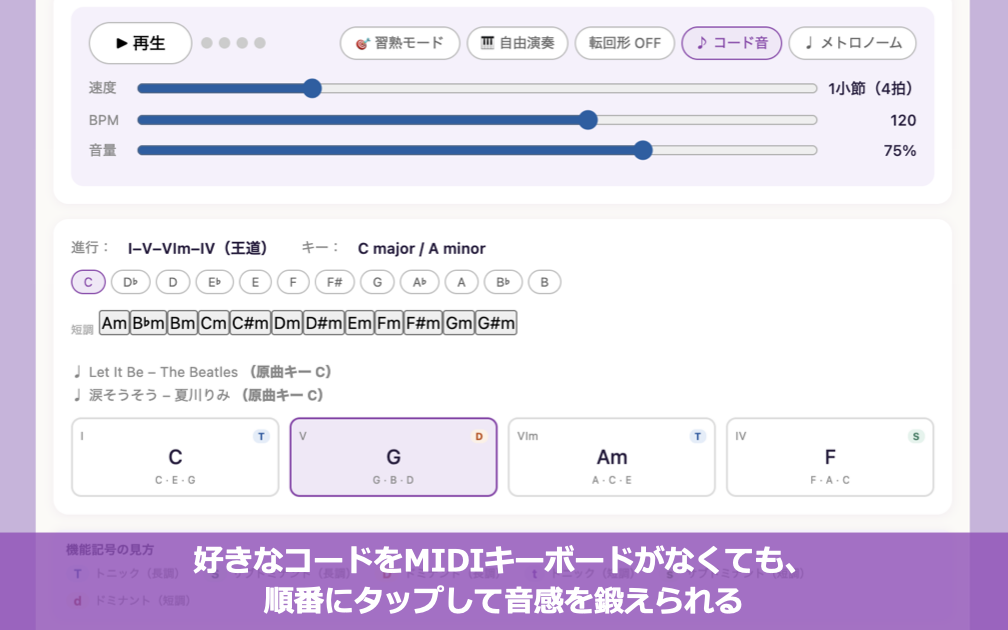Open 自由演奏 free play mode

tap(518, 43)
